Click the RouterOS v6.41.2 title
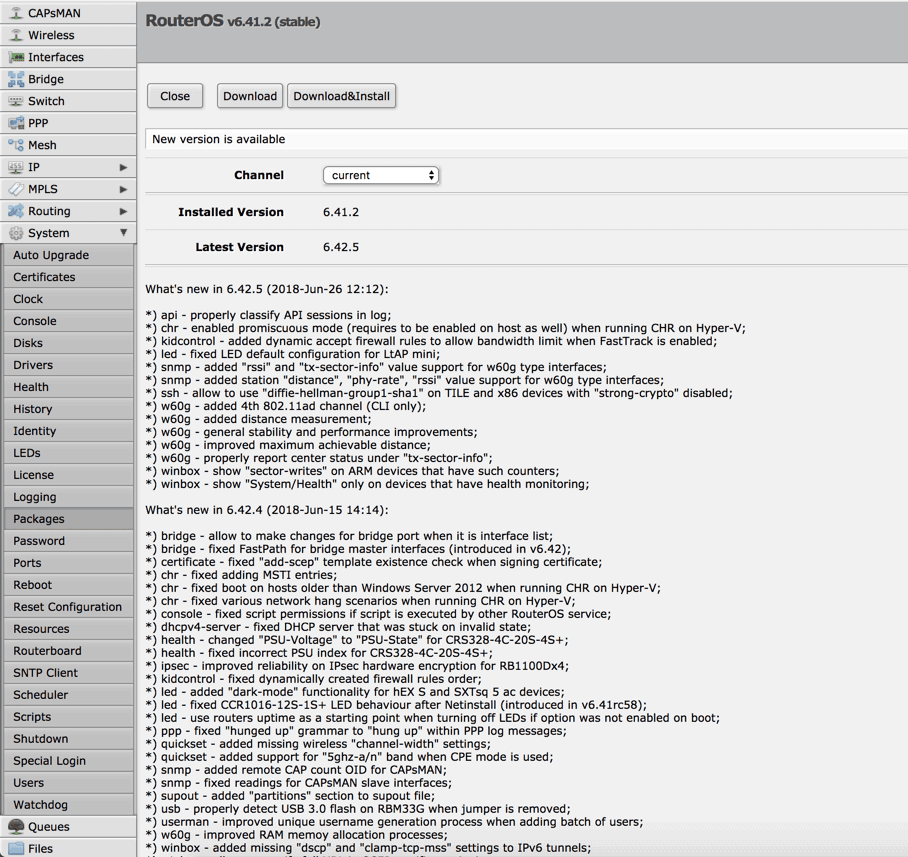 (233, 21)
